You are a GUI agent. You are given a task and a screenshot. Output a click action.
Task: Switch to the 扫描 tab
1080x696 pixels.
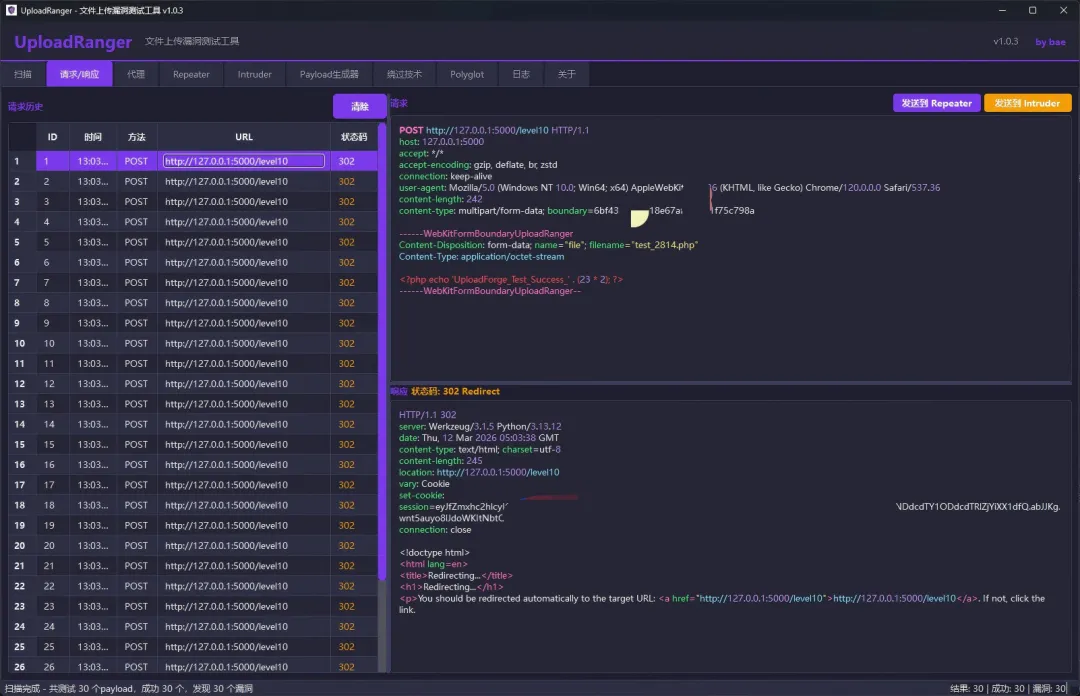pos(23,74)
